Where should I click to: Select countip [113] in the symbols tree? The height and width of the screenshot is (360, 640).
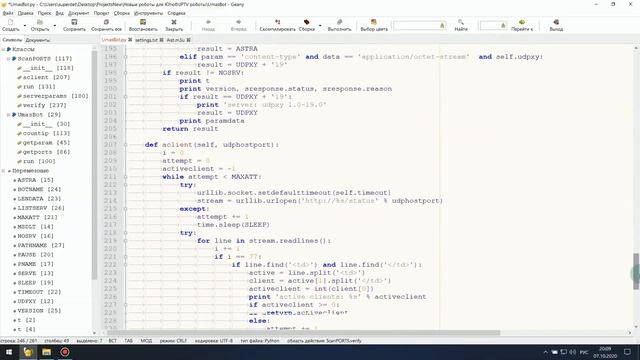[x=46, y=133]
